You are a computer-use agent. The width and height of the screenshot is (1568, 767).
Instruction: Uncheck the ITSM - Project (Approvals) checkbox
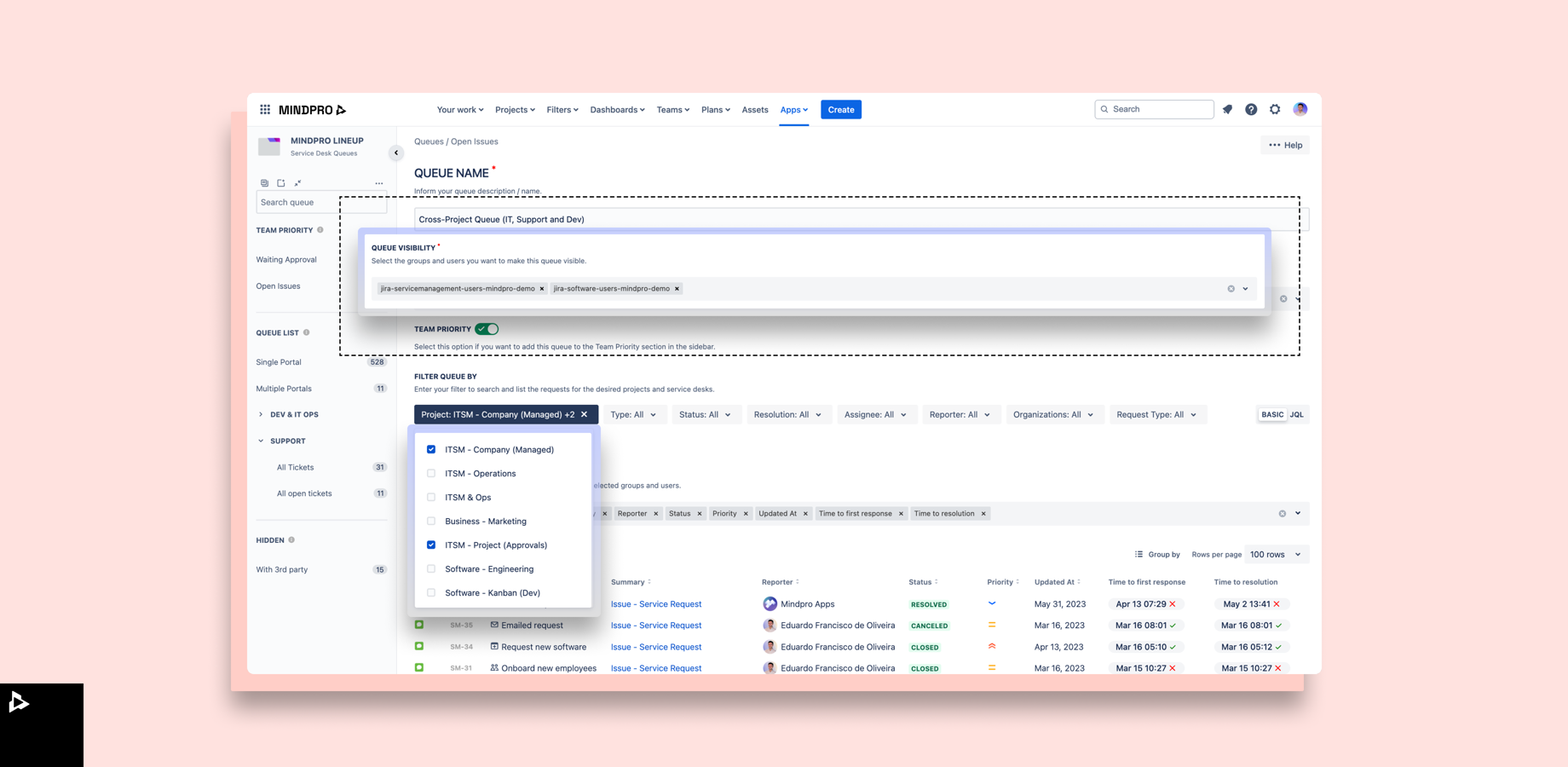point(431,545)
